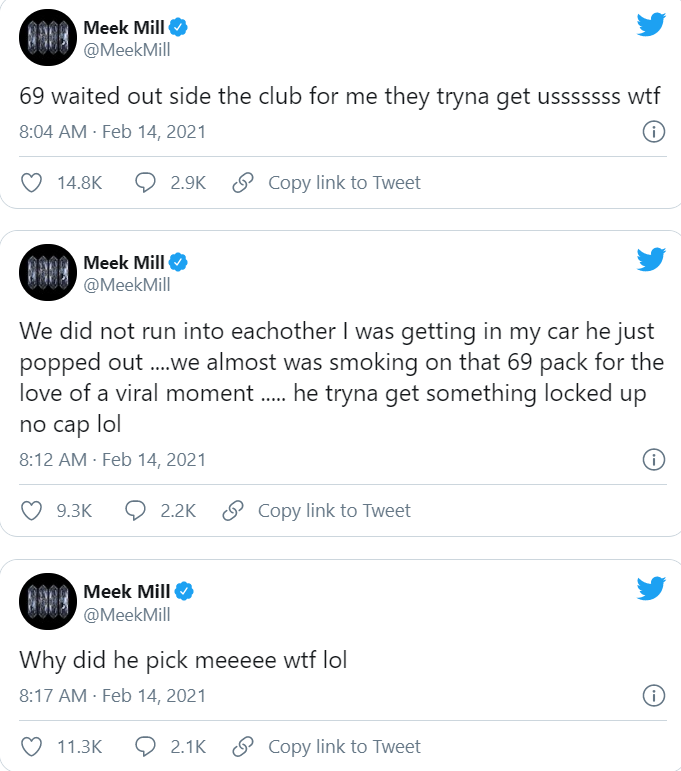Like the 8:04 AM tweet with the heart icon
This screenshot has width=681, height=771.
click(32, 183)
